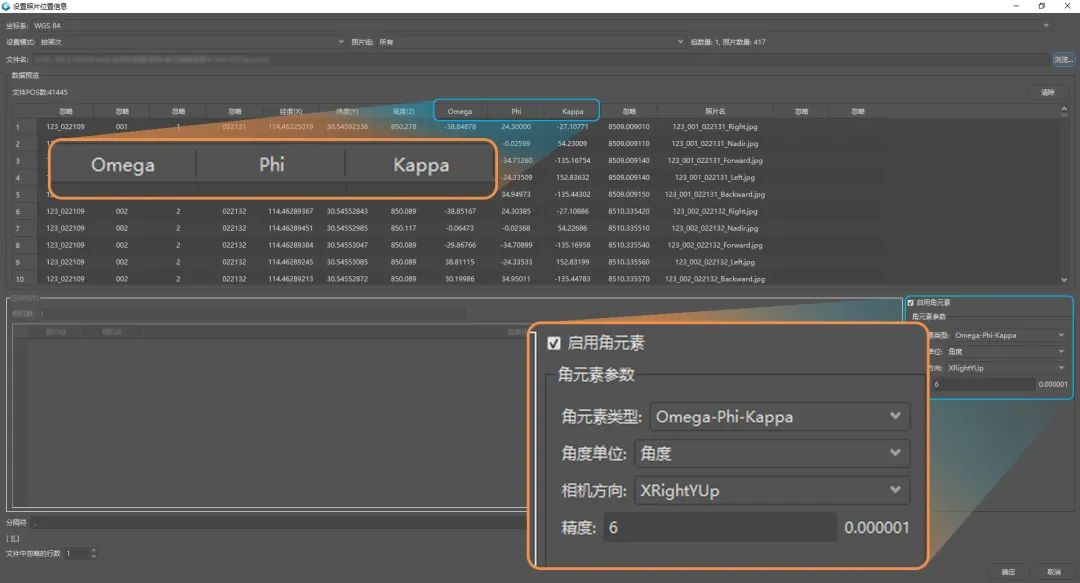Click the 文件POS数:41445 label
Screen dimensions: 1080x583
[40, 92]
